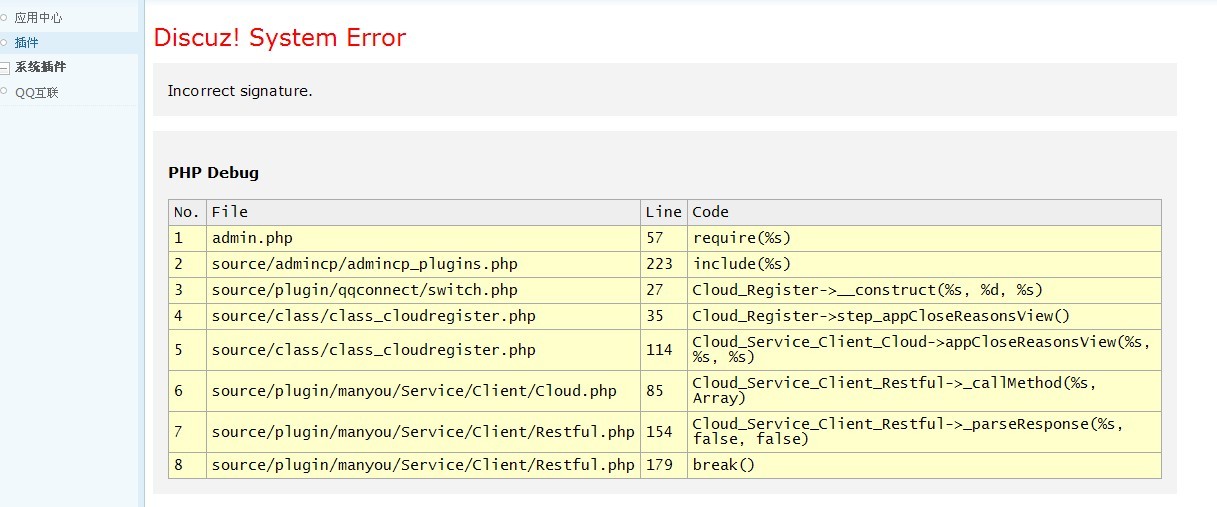Select the 插件 sidebar menu item
This screenshot has height=507, width=1217.
coord(27,43)
